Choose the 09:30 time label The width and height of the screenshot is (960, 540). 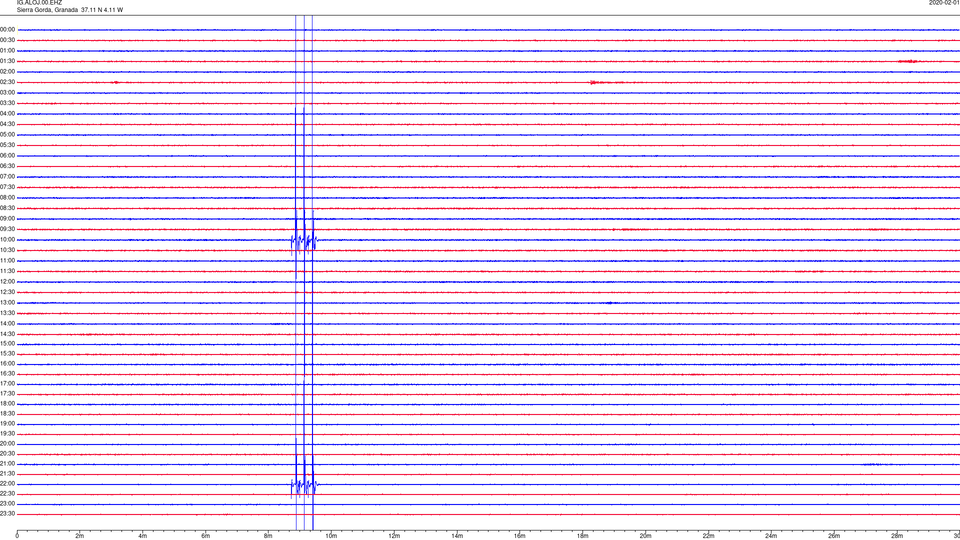(7, 229)
